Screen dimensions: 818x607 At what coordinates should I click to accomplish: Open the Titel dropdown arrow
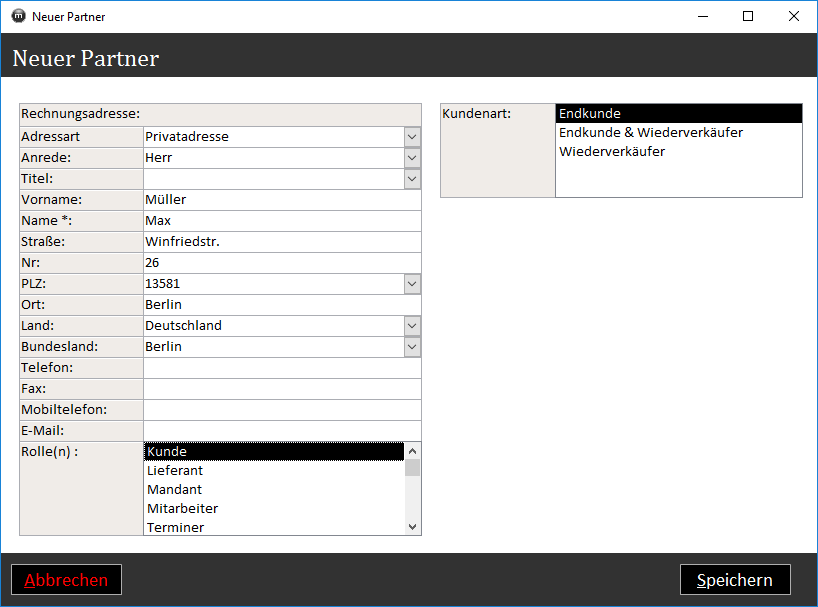pos(412,179)
